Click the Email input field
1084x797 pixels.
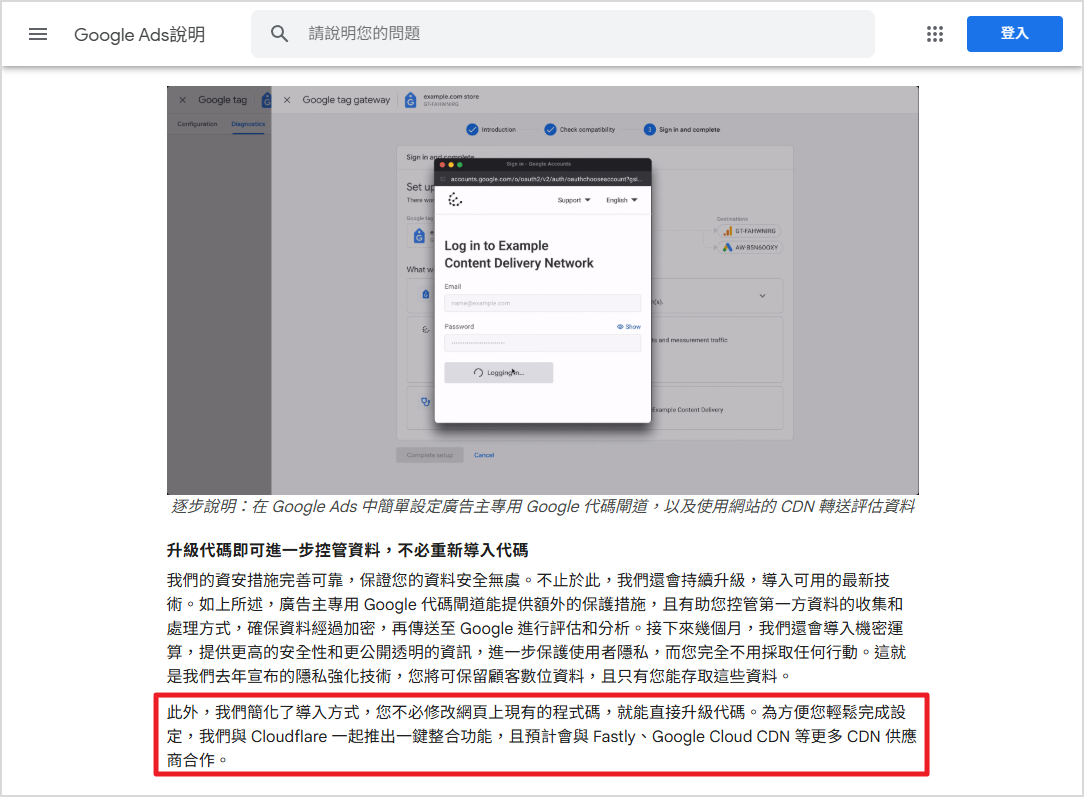tap(543, 303)
